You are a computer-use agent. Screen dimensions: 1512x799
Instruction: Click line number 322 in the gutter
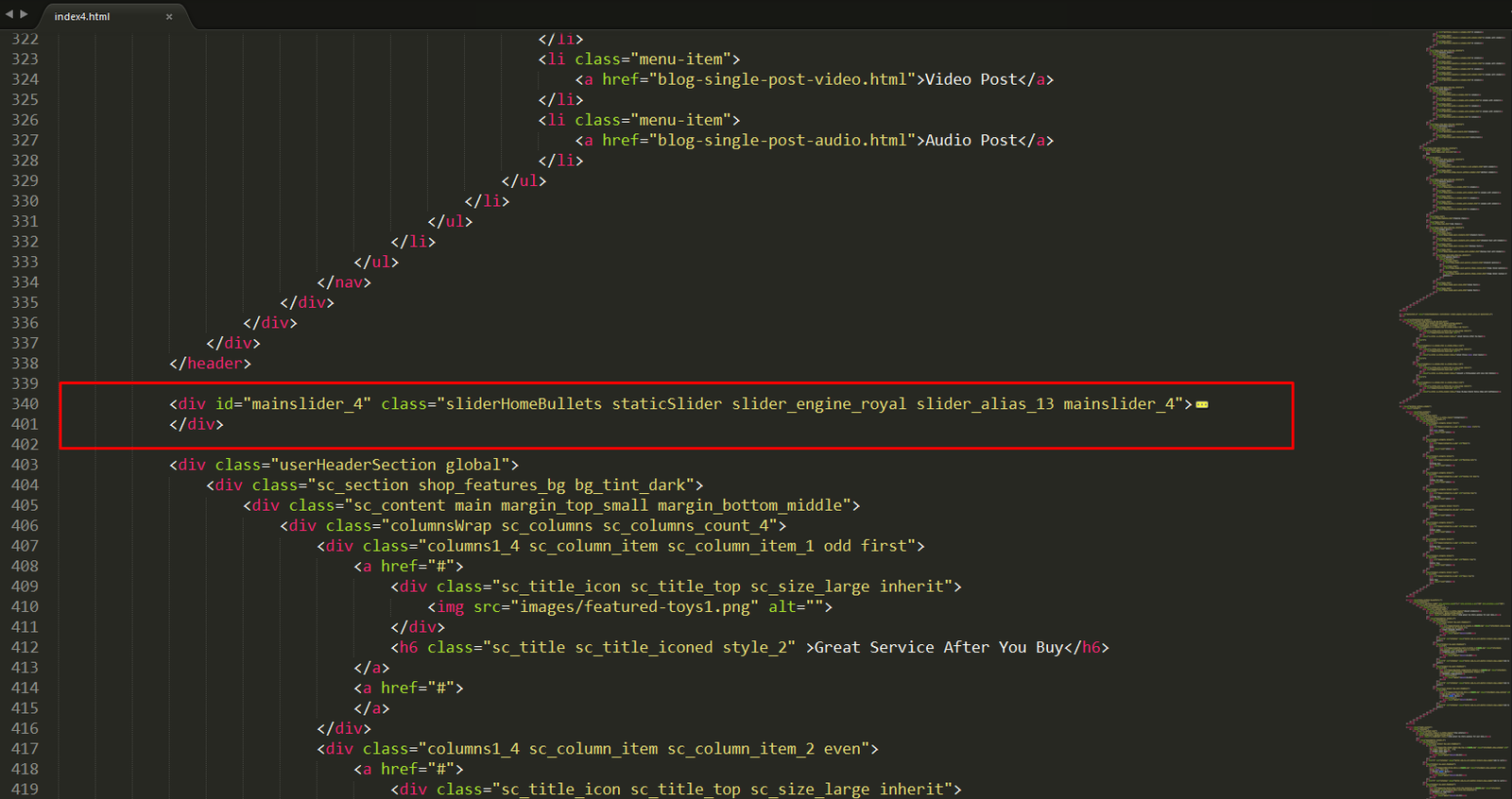[x=26, y=39]
